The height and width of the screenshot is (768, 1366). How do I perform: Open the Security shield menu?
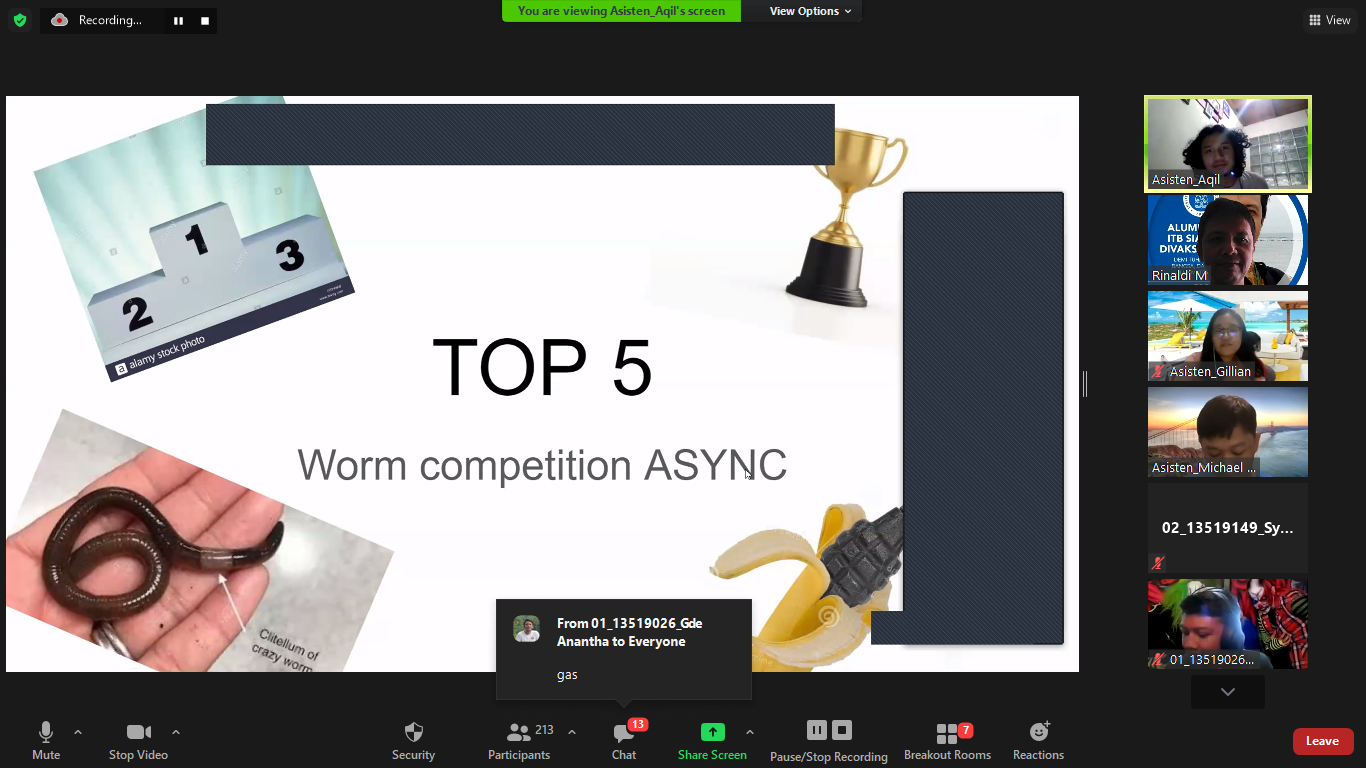413,741
